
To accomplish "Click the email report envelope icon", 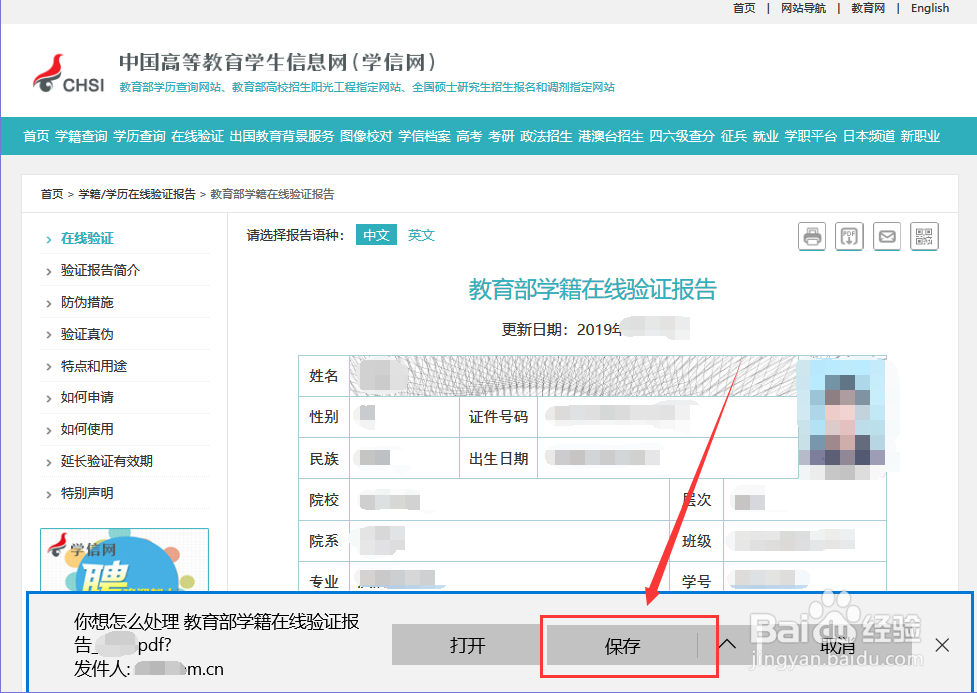I will point(887,236).
